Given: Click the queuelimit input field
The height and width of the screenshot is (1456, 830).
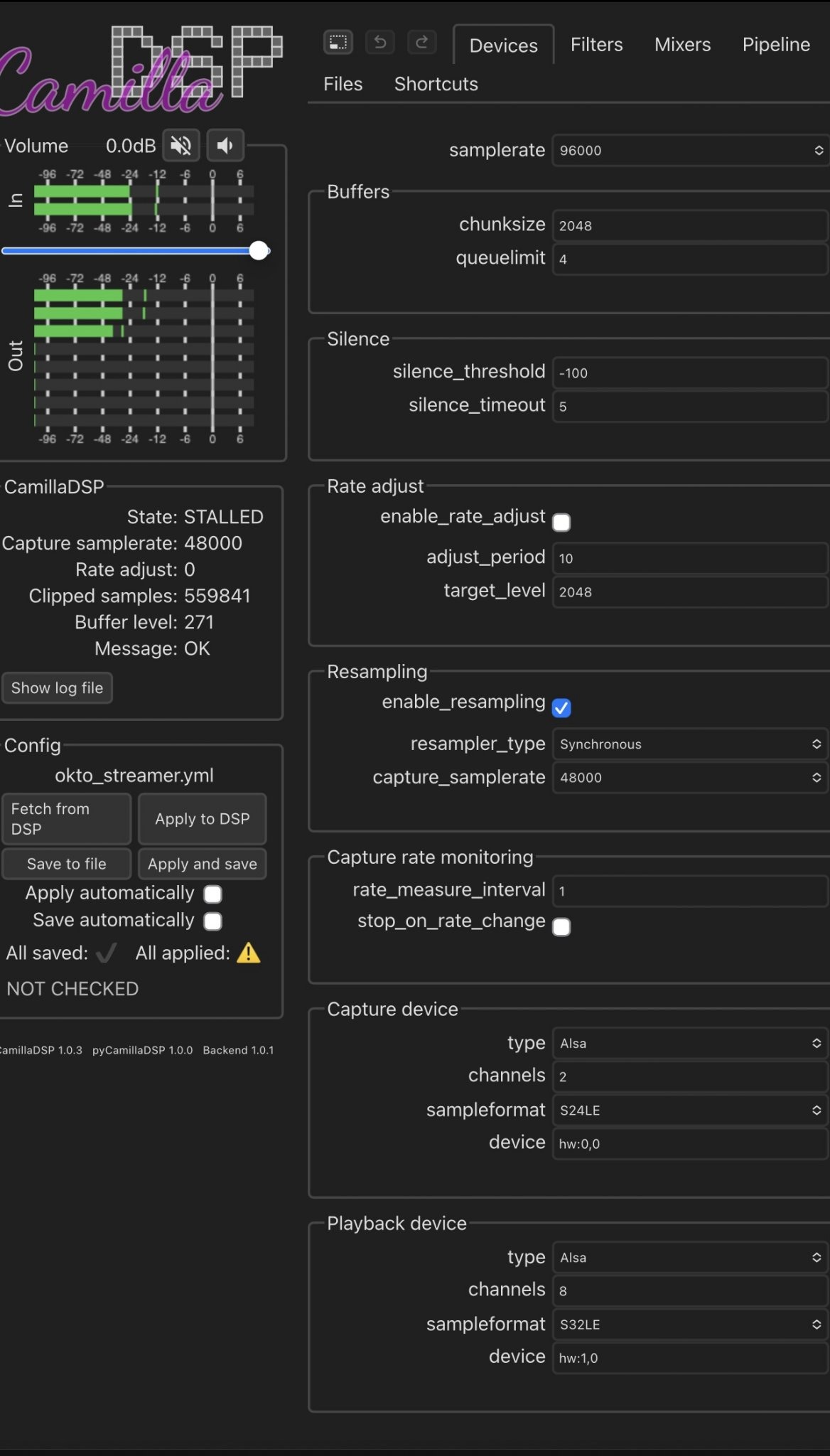Looking at the screenshot, I should click(x=690, y=259).
